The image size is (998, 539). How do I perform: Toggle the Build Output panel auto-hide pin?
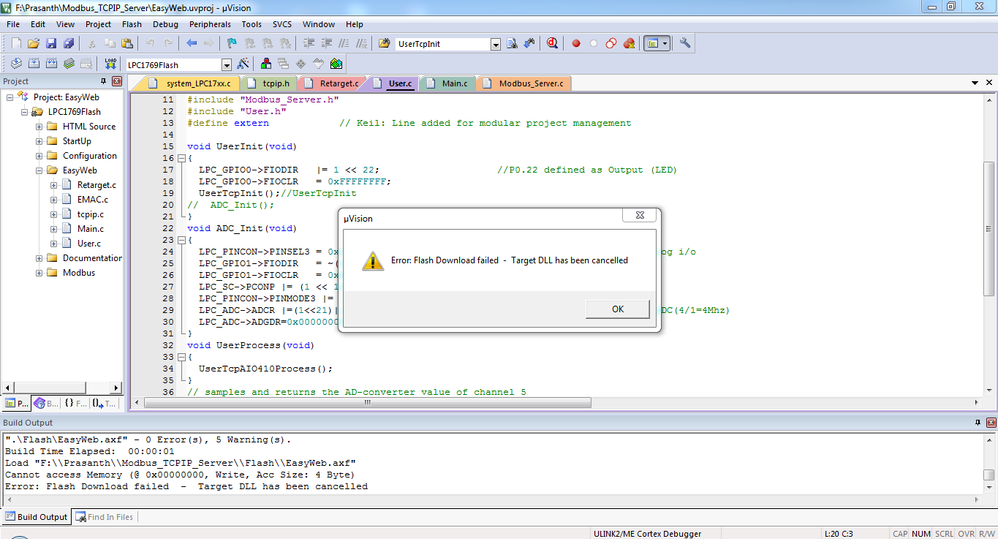(978, 422)
